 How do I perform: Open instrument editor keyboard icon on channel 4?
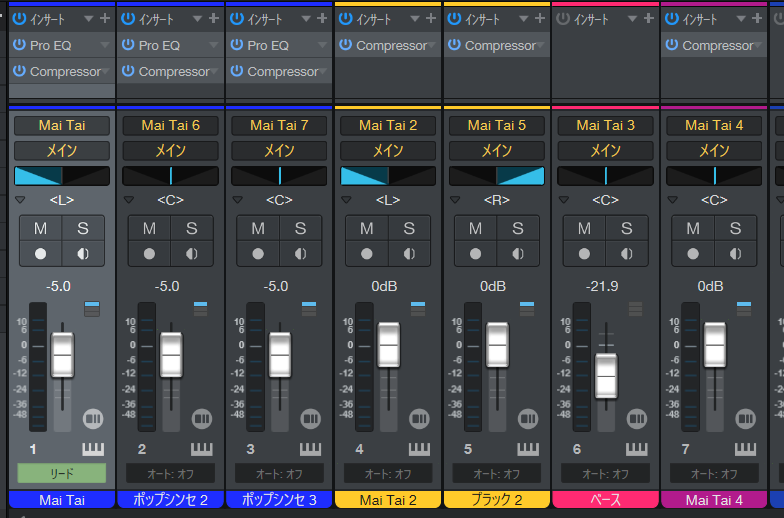(x=419, y=449)
